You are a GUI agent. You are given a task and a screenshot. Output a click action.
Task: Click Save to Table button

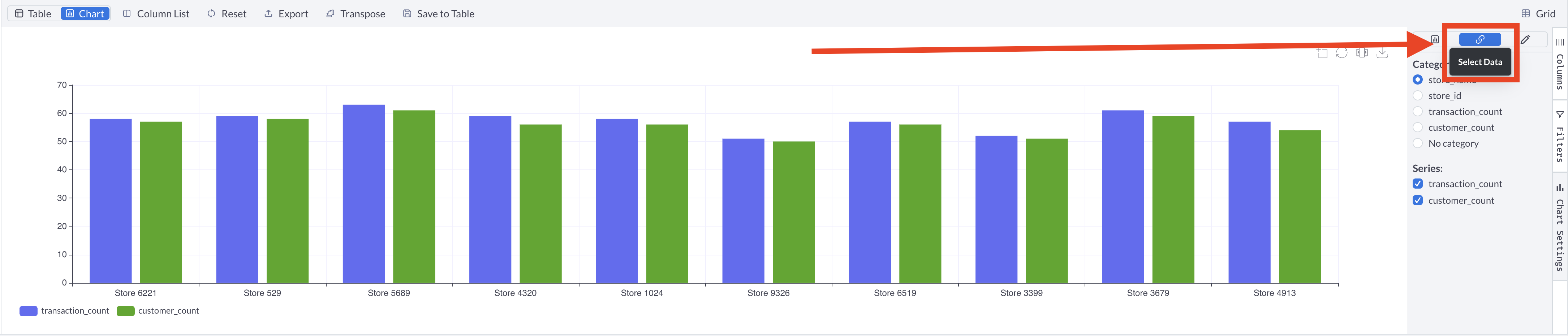click(x=438, y=13)
